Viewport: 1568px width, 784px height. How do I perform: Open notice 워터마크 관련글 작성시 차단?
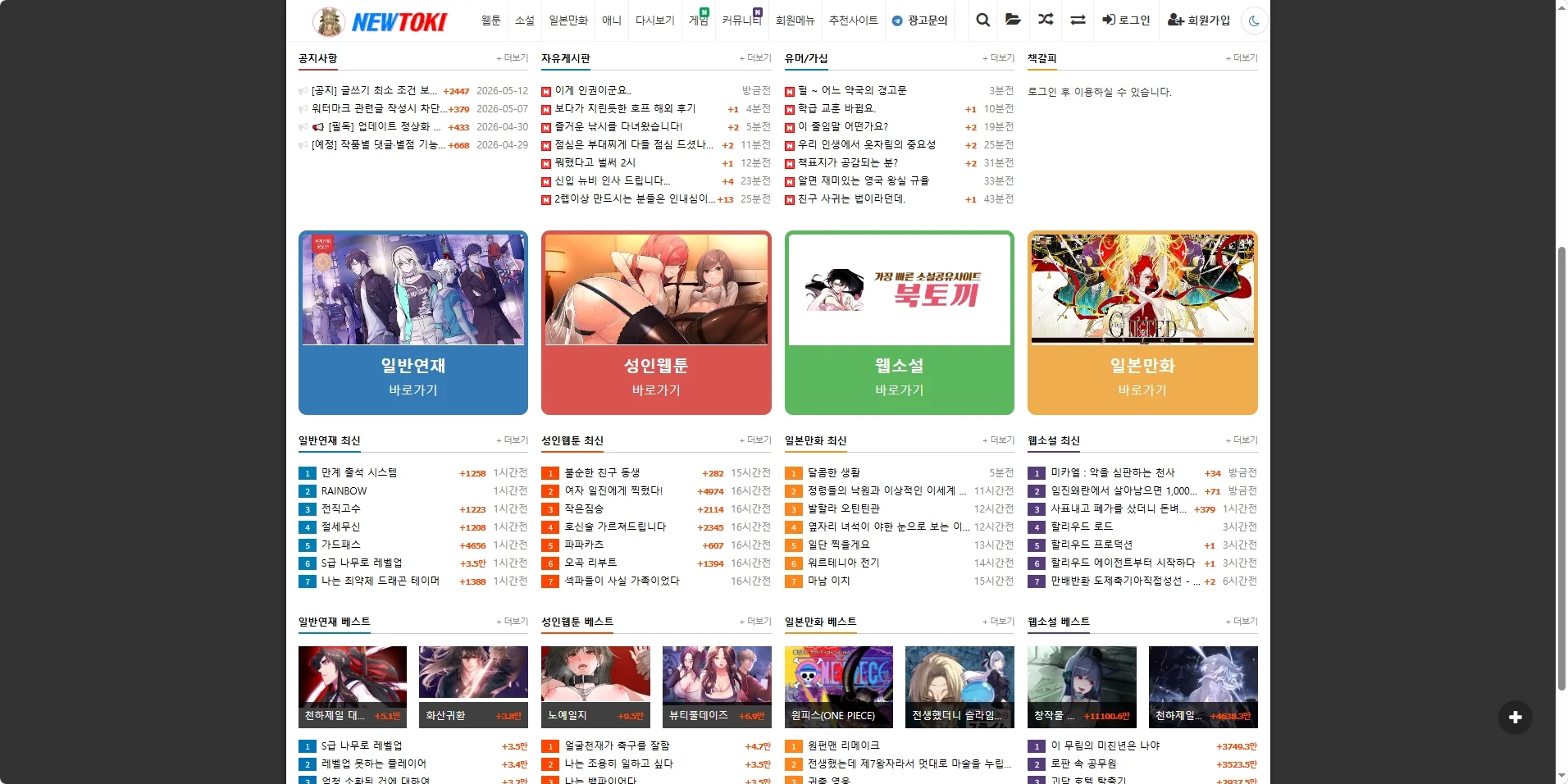[379, 108]
